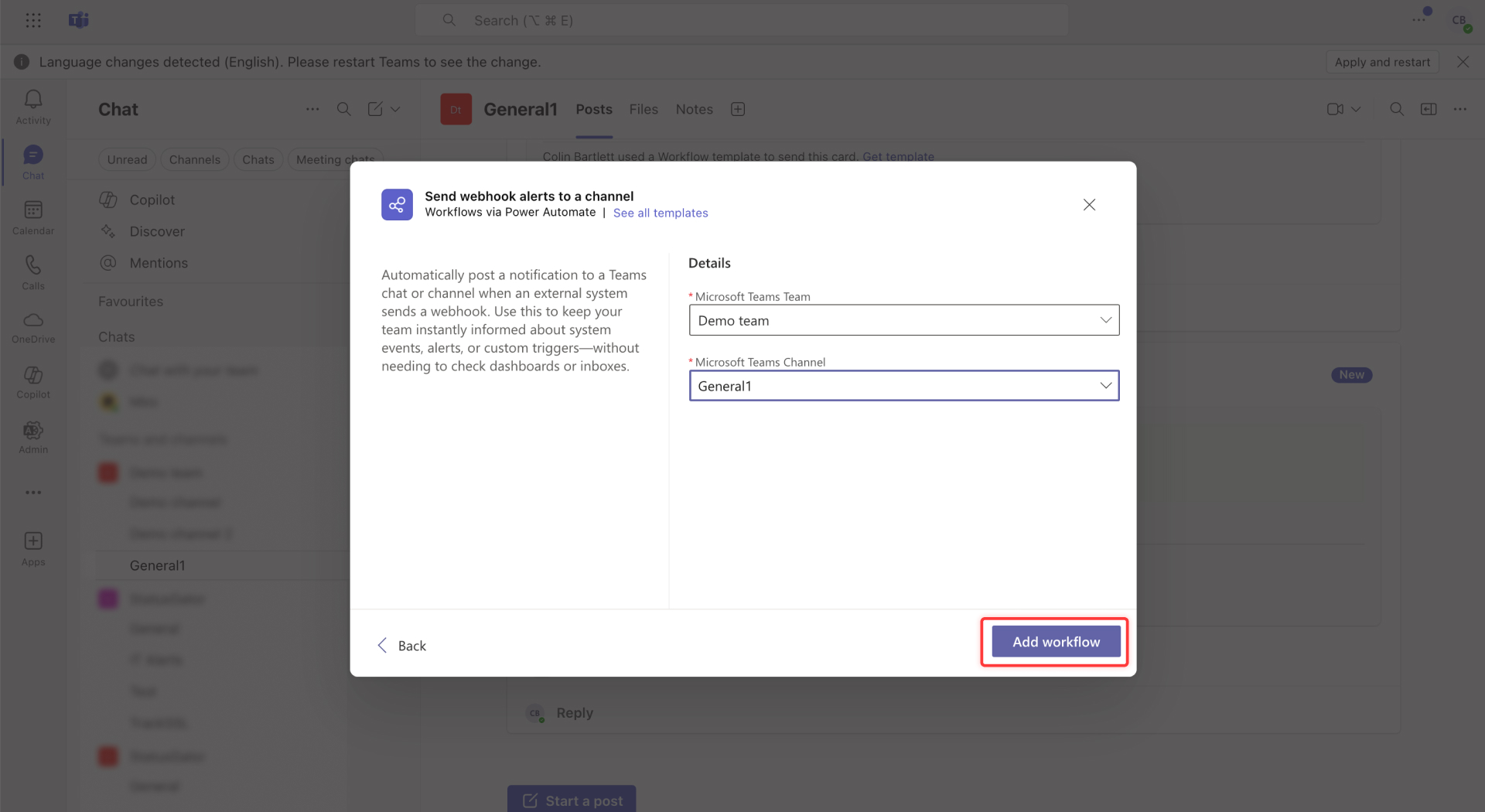Image resolution: width=1485 pixels, height=812 pixels.
Task: Add a tab with the plus icon
Action: [738, 109]
